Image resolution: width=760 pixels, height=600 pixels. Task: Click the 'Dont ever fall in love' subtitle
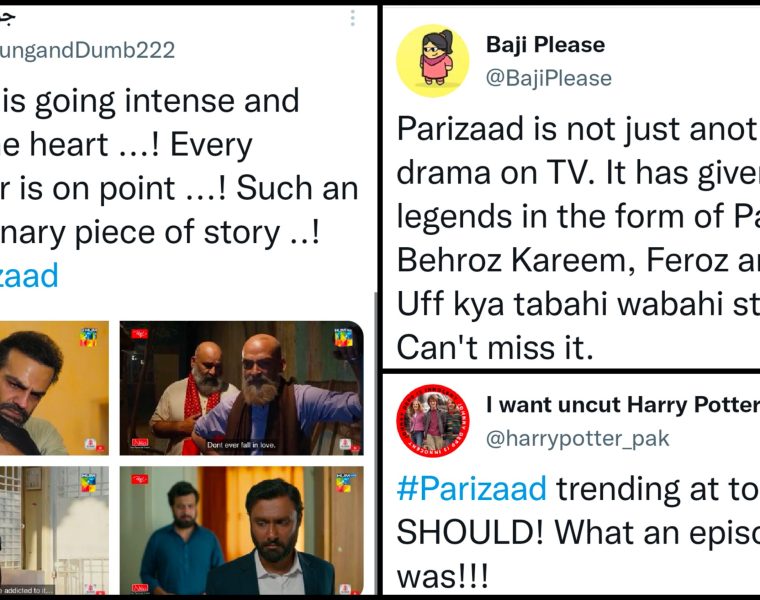pos(241,445)
